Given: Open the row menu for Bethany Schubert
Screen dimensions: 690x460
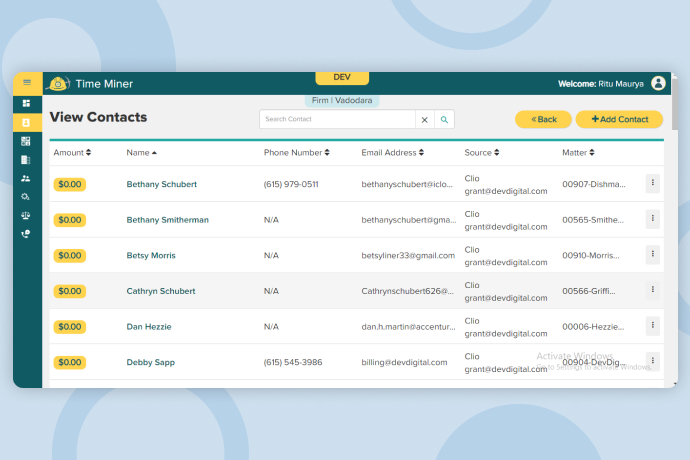Looking at the screenshot, I should [653, 183].
